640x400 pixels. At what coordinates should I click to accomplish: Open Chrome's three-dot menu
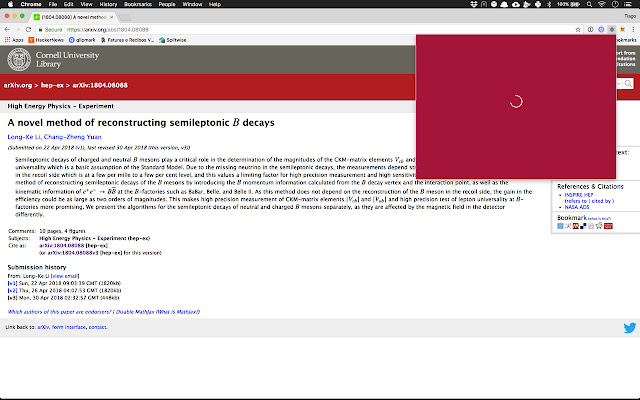click(633, 29)
